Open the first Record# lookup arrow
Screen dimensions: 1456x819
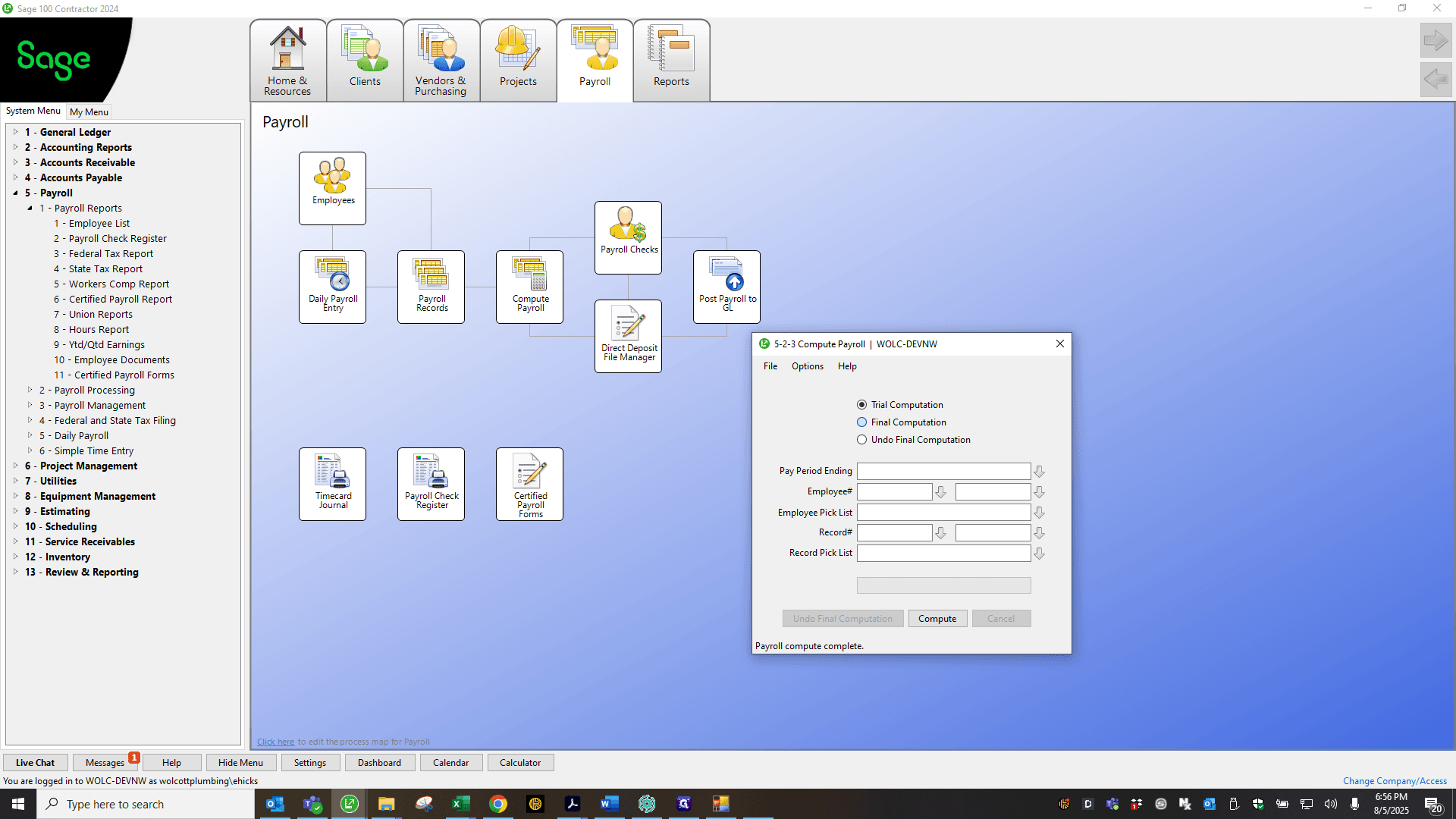[940, 533]
